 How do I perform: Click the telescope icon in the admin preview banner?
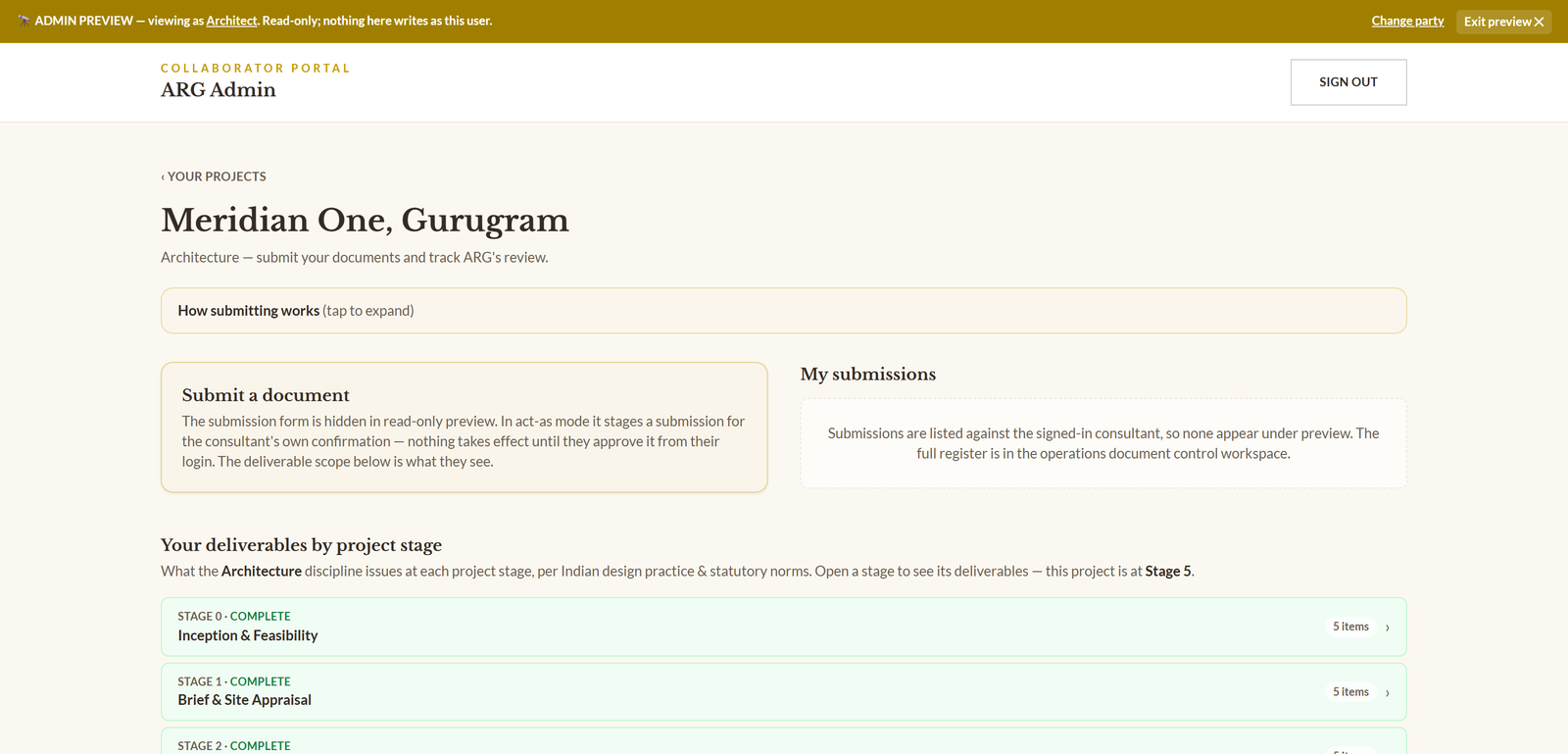point(24,21)
